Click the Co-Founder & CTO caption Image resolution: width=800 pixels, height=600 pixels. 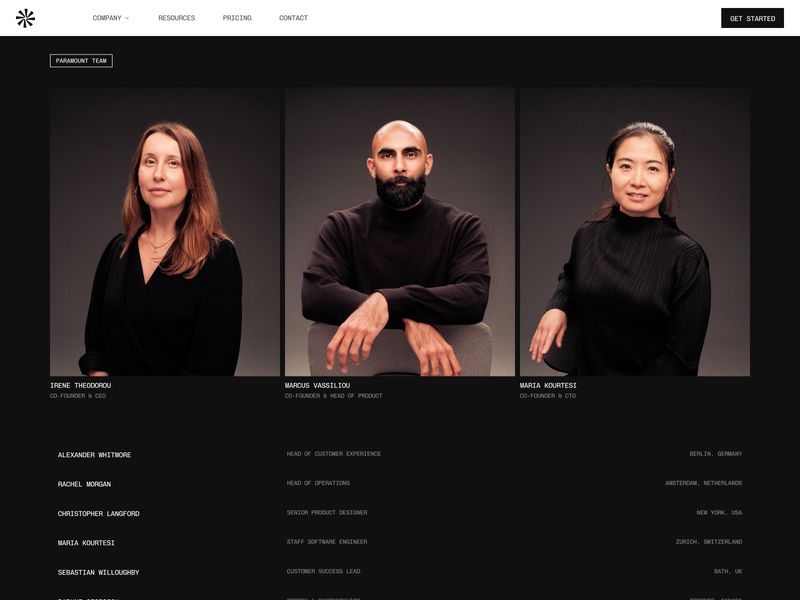pos(547,396)
